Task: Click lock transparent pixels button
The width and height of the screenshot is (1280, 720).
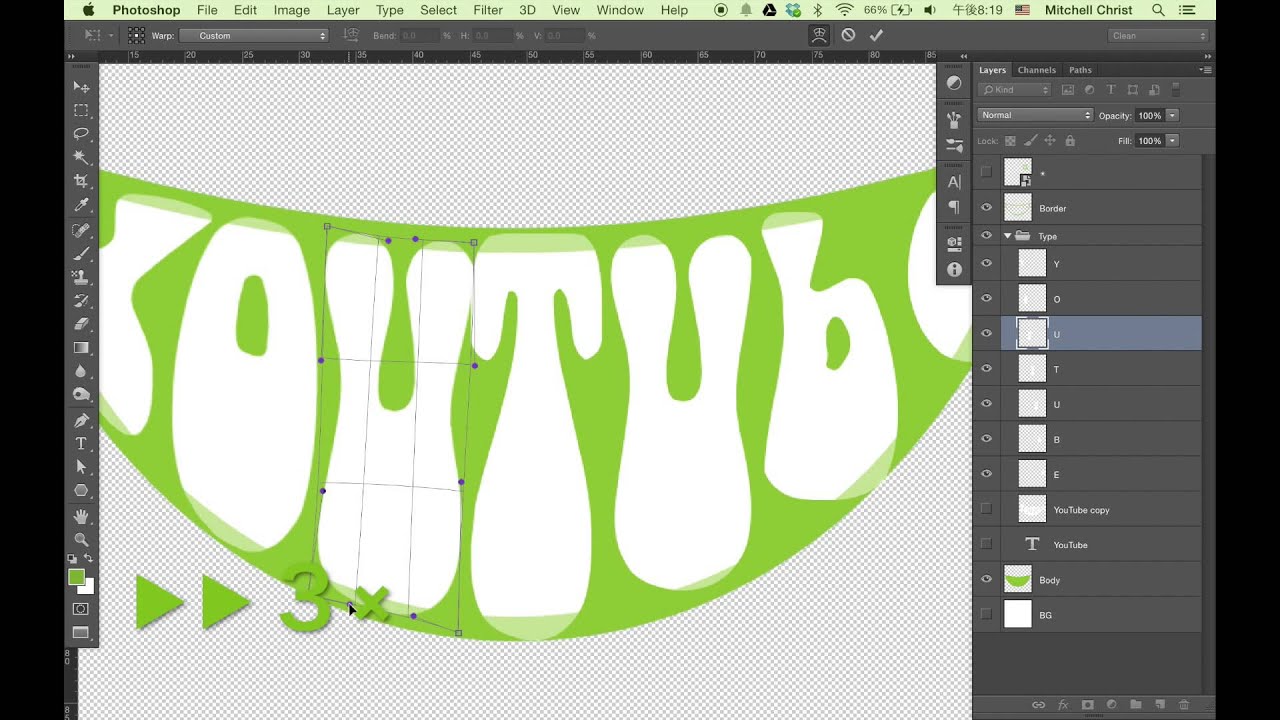Action: pos(1010,141)
